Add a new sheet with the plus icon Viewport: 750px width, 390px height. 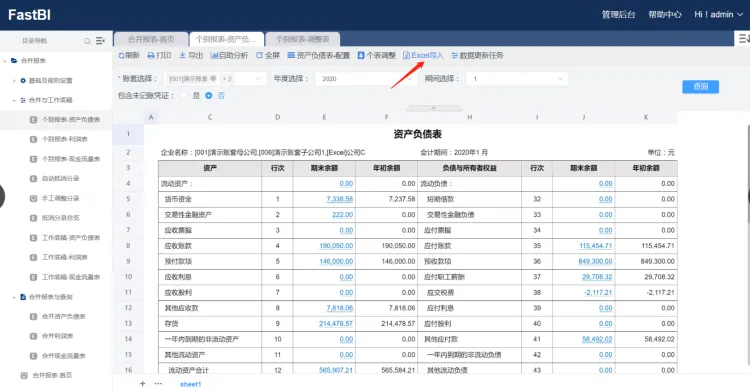click(143, 383)
